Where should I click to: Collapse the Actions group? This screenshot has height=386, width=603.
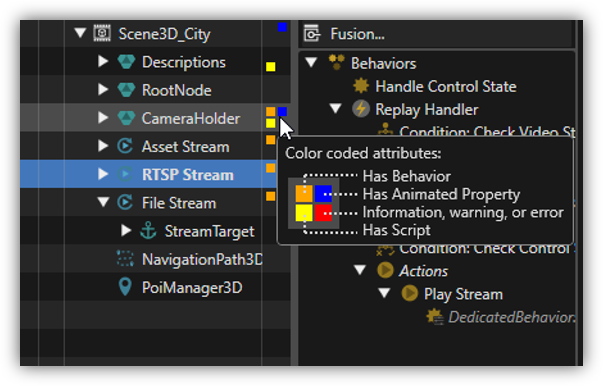[x=360, y=270]
